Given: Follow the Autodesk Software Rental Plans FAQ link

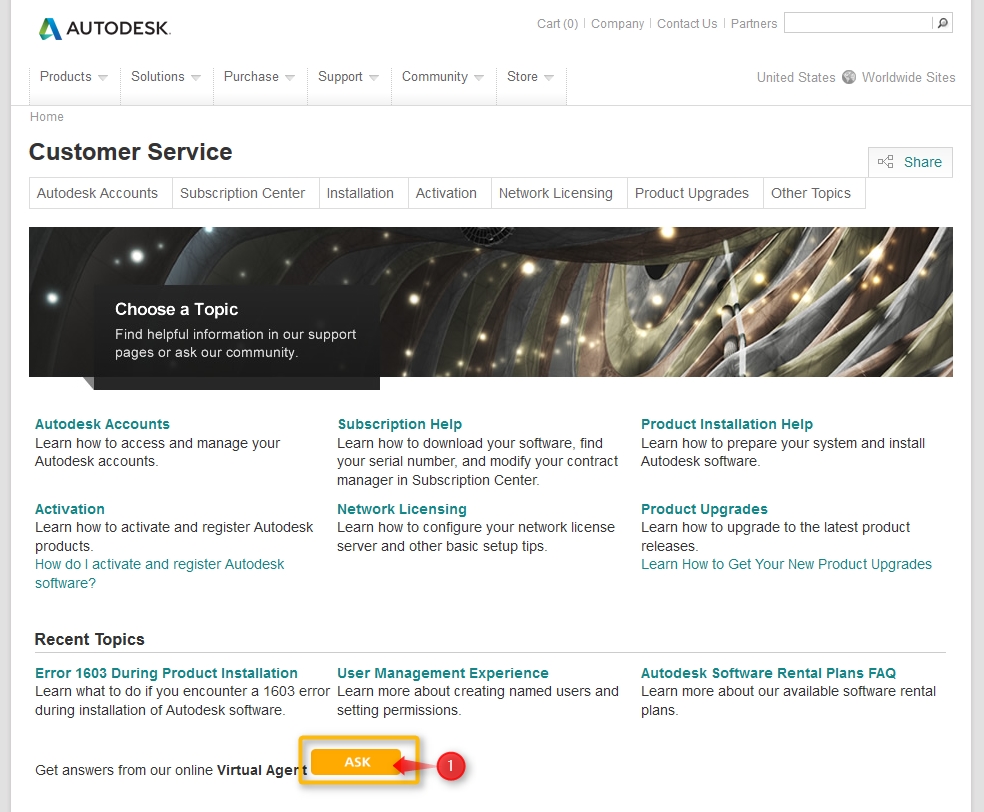Looking at the screenshot, I should [x=768, y=673].
